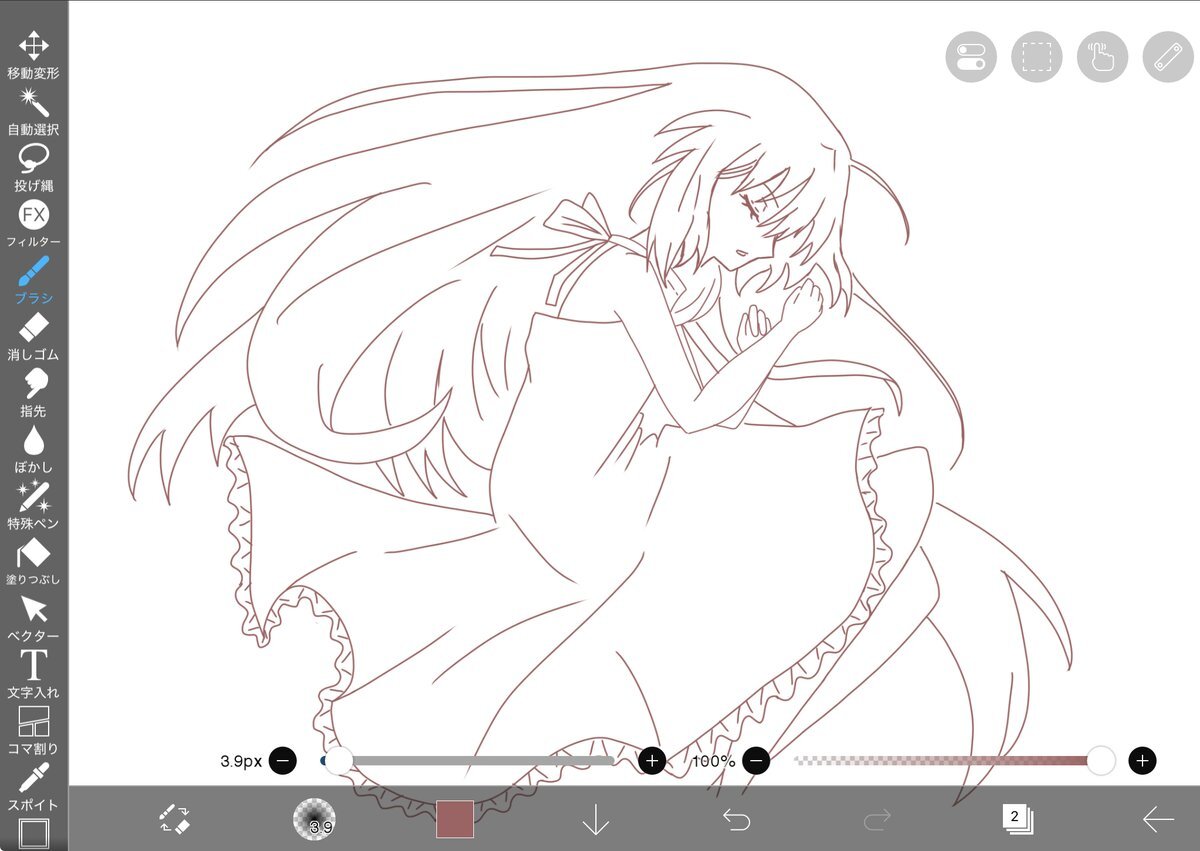Switch between brush and eraser in the bottom bar
The image size is (1200, 851).
click(175, 819)
